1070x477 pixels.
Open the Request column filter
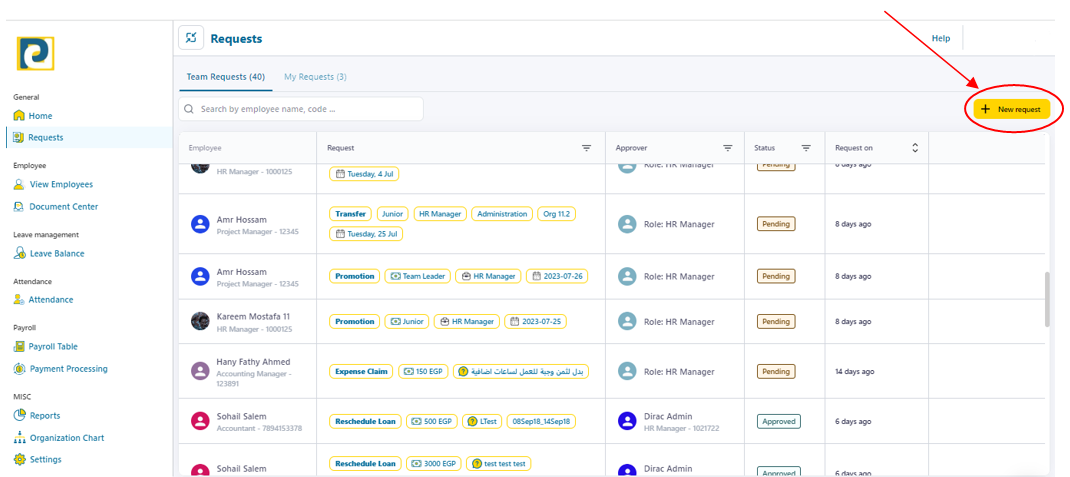click(x=586, y=148)
